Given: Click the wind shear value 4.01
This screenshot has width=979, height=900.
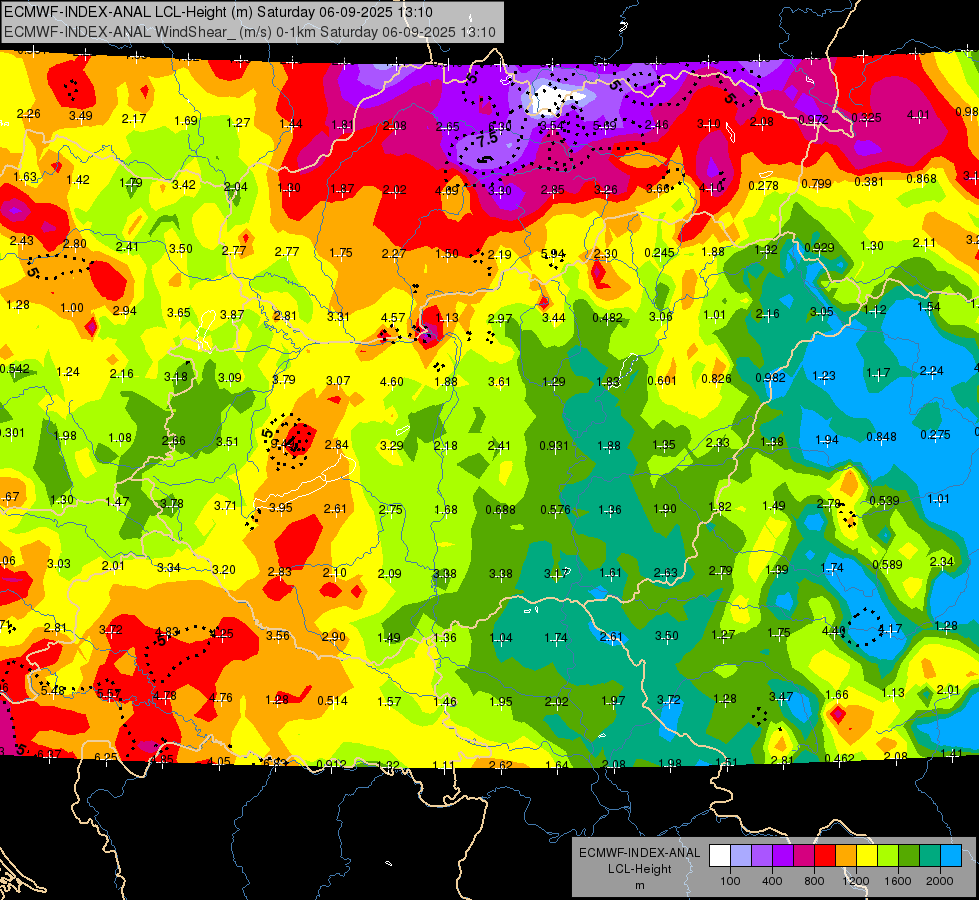Looking at the screenshot, I should coord(918,115).
